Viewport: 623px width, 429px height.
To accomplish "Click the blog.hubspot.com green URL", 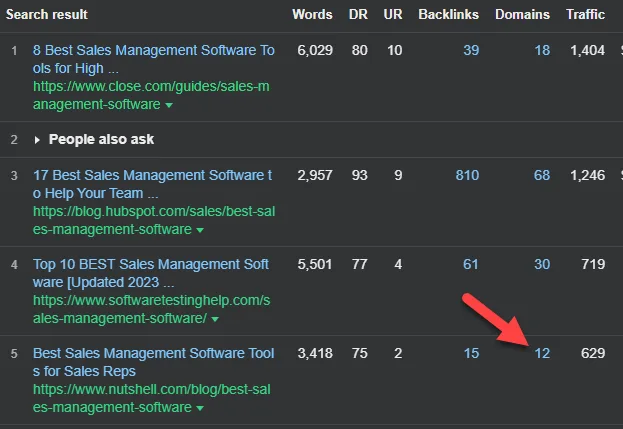I will click(154, 220).
